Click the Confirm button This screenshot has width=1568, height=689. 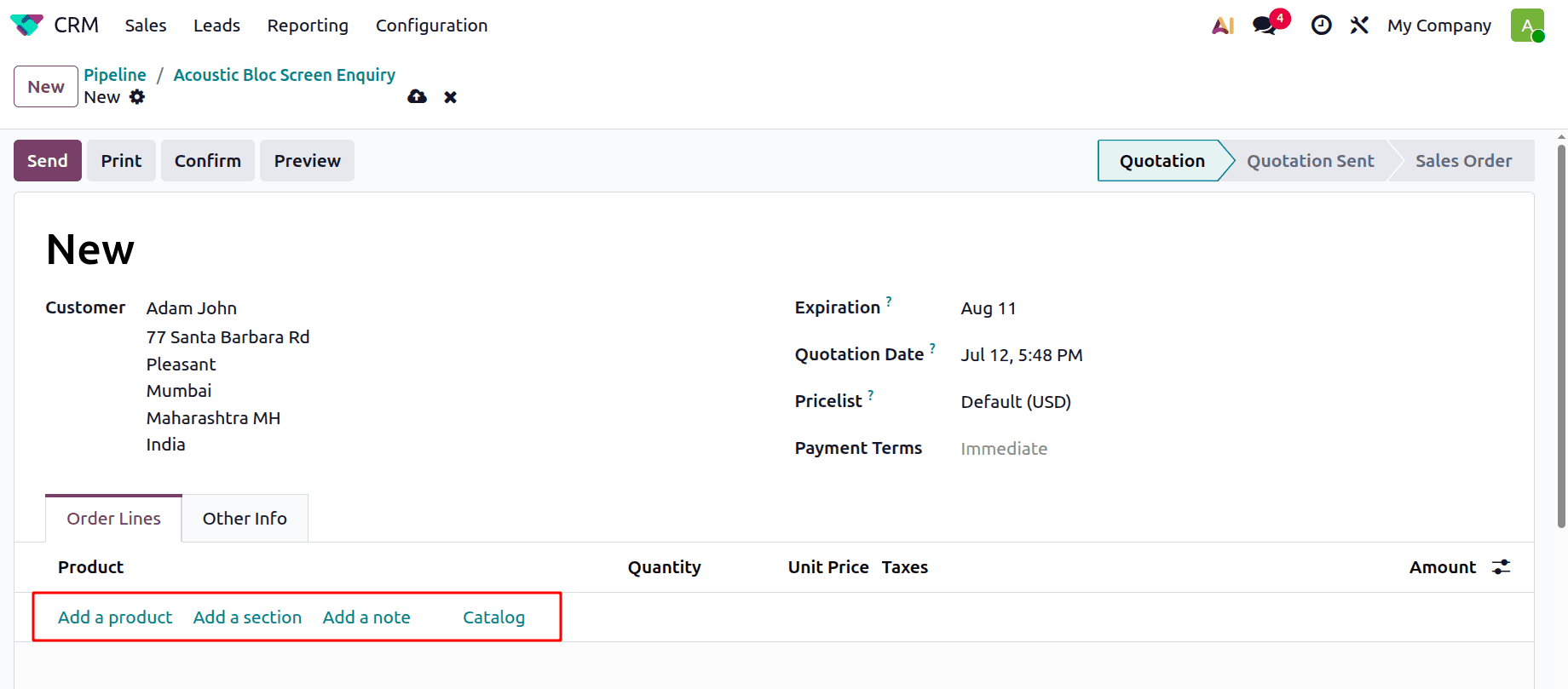(208, 161)
